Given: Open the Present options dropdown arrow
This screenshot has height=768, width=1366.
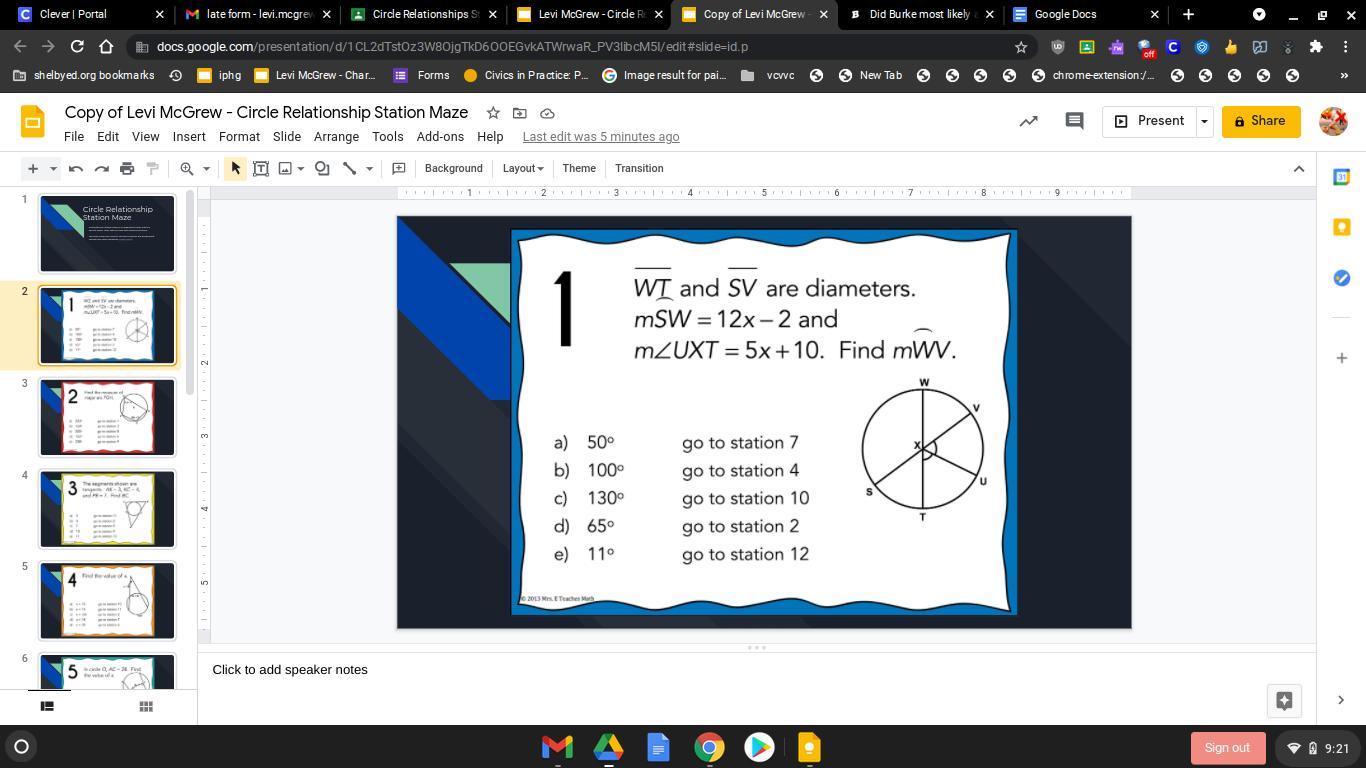Looking at the screenshot, I should (x=1204, y=121).
